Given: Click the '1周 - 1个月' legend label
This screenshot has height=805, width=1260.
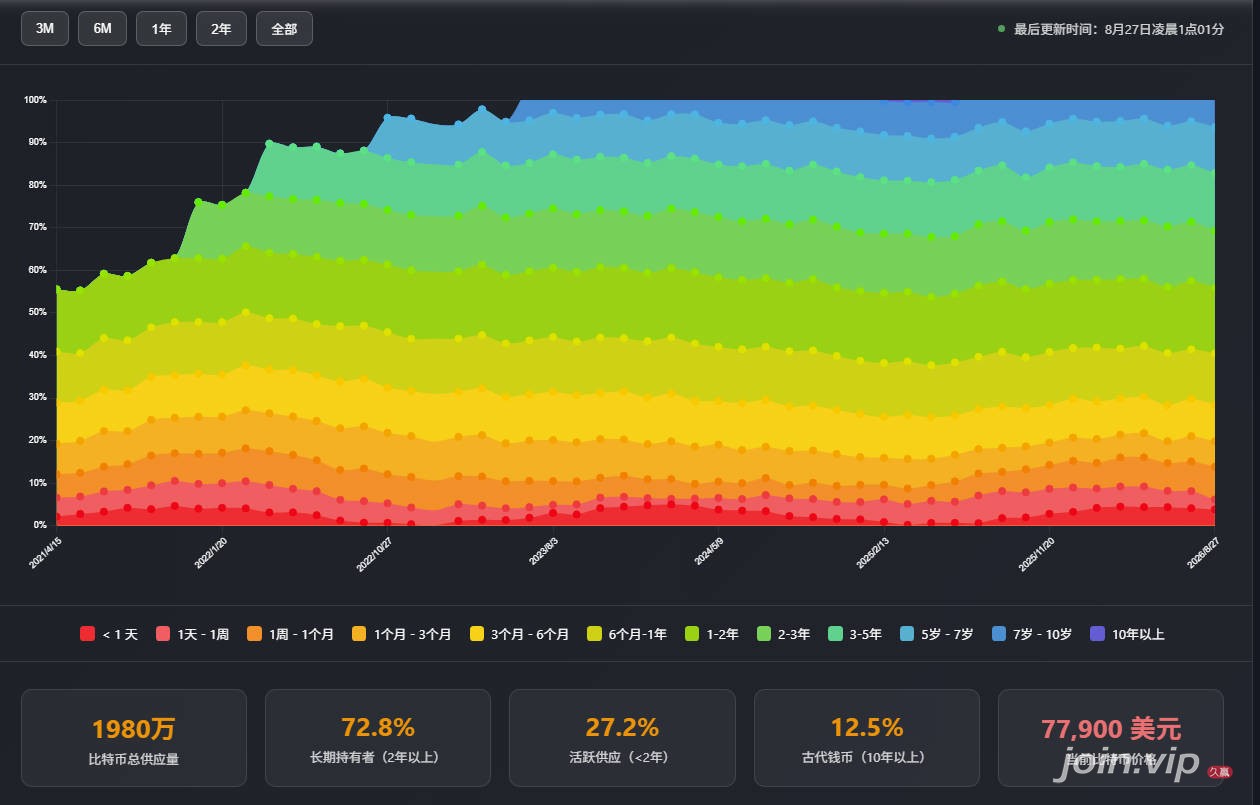Looking at the screenshot, I should (302, 634).
